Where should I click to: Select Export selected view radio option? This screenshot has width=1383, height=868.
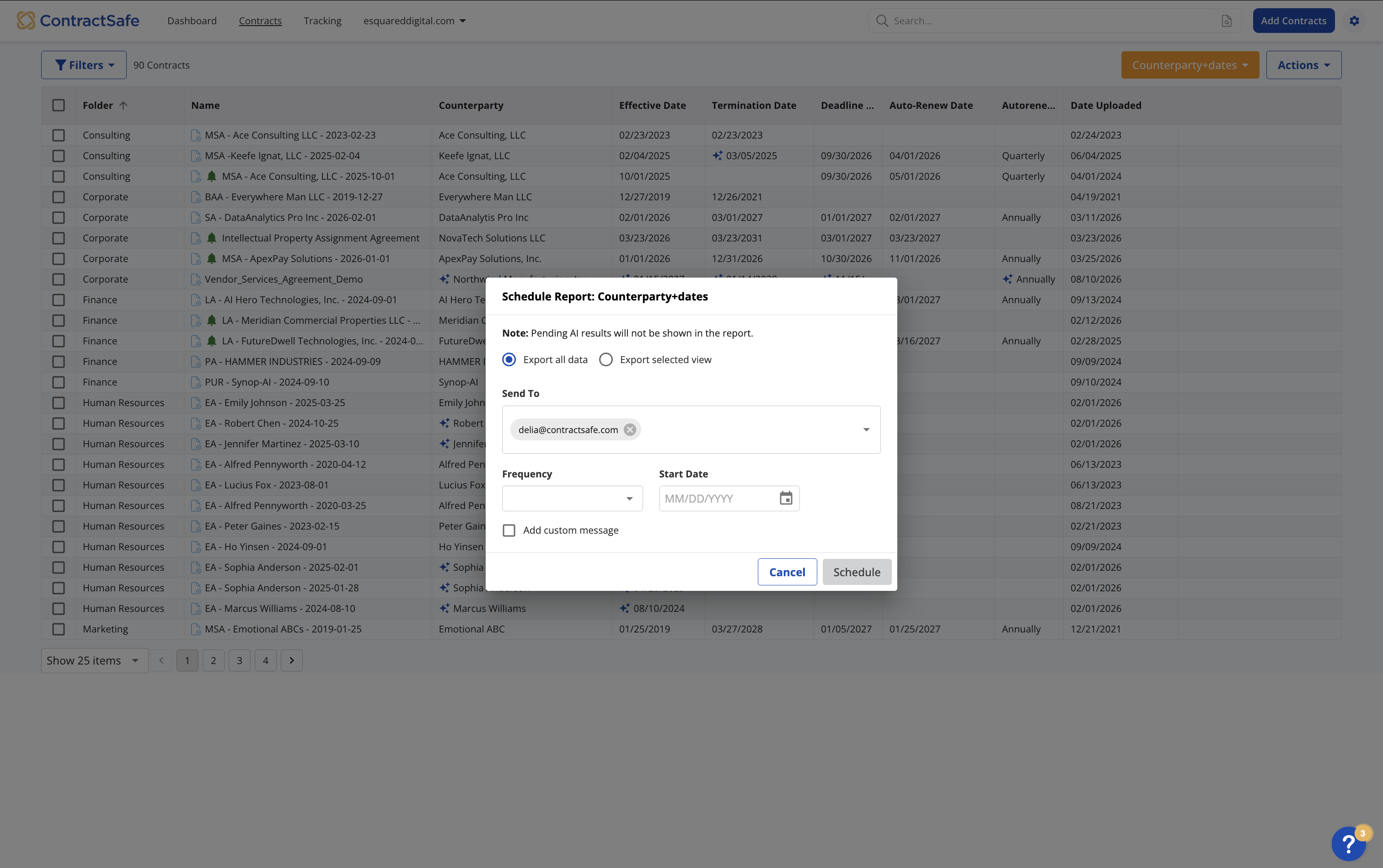tap(606, 359)
